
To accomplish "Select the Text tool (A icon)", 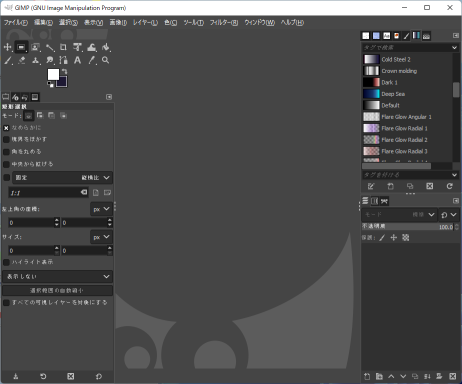I will point(77,60).
